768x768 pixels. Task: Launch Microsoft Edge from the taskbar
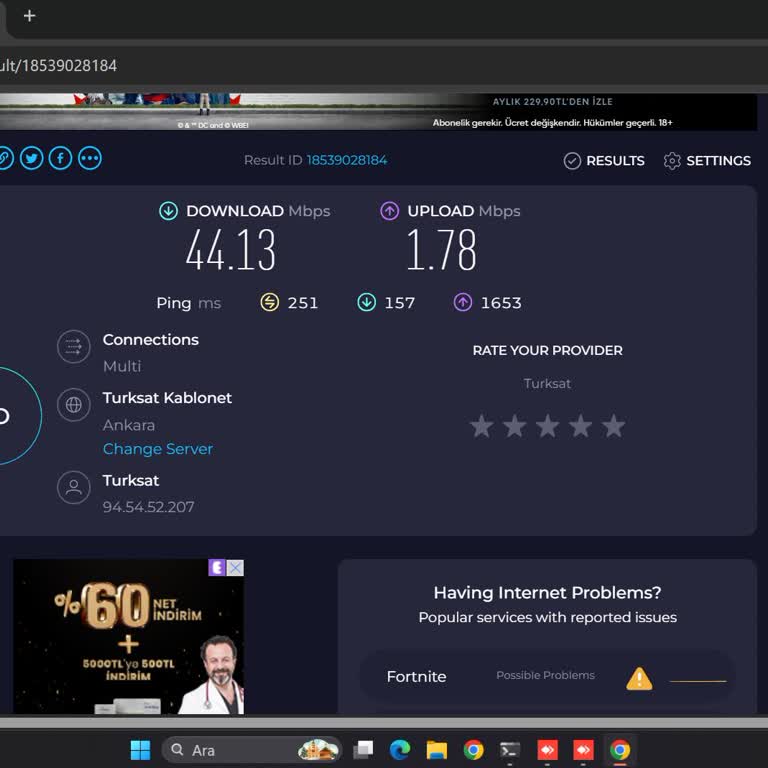click(x=400, y=750)
